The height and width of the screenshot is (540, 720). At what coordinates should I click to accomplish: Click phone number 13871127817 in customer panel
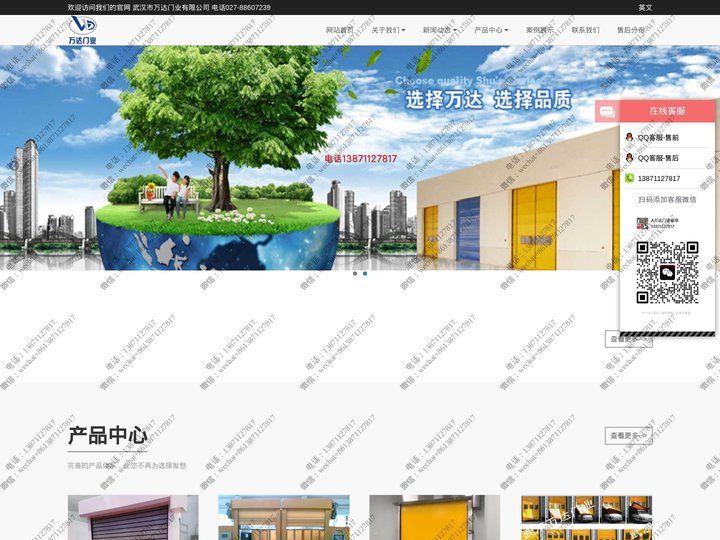[659, 178]
